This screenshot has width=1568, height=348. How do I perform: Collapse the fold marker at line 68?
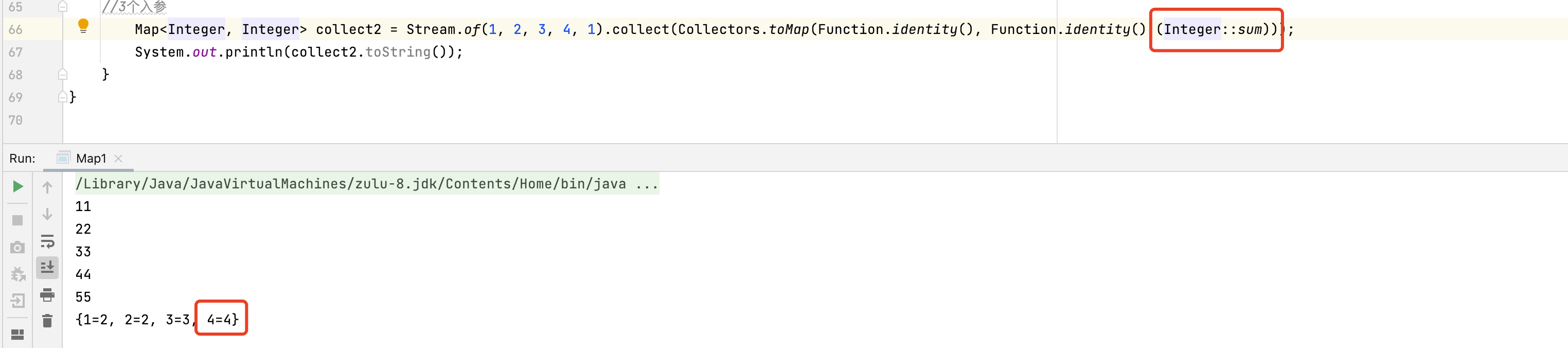pyautogui.click(x=63, y=74)
